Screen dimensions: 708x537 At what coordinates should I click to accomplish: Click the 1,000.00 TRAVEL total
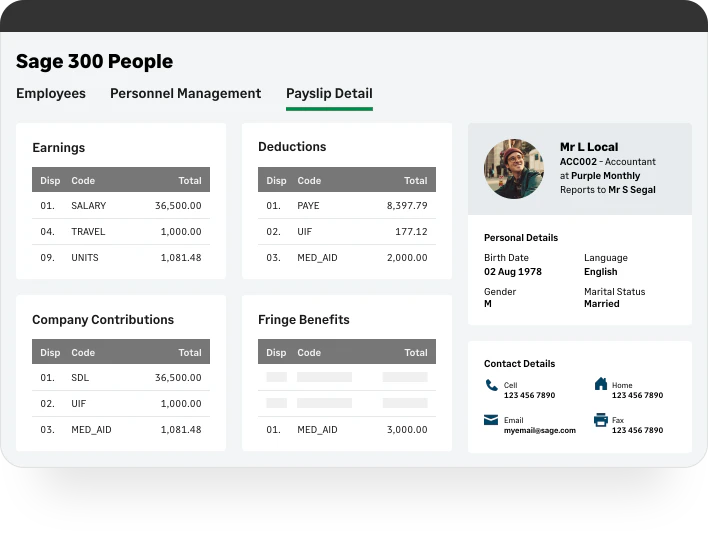coord(181,232)
